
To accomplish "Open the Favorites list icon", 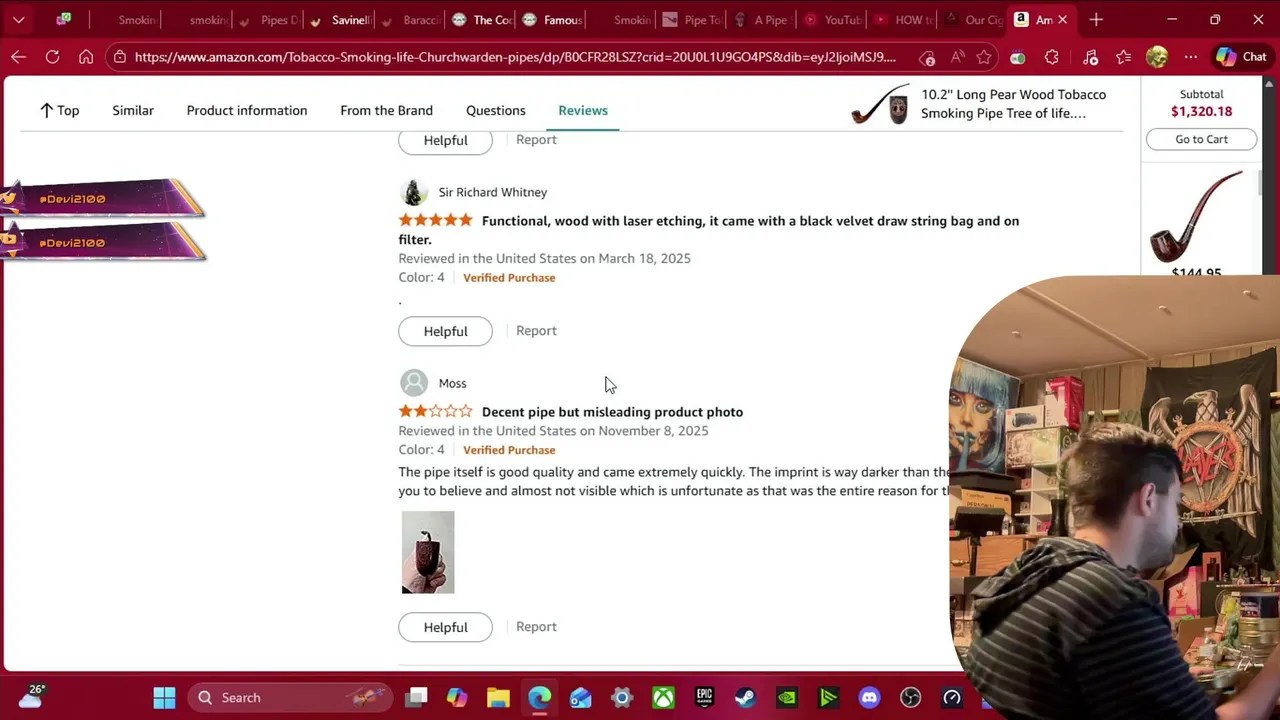I will click(x=1124, y=57).
